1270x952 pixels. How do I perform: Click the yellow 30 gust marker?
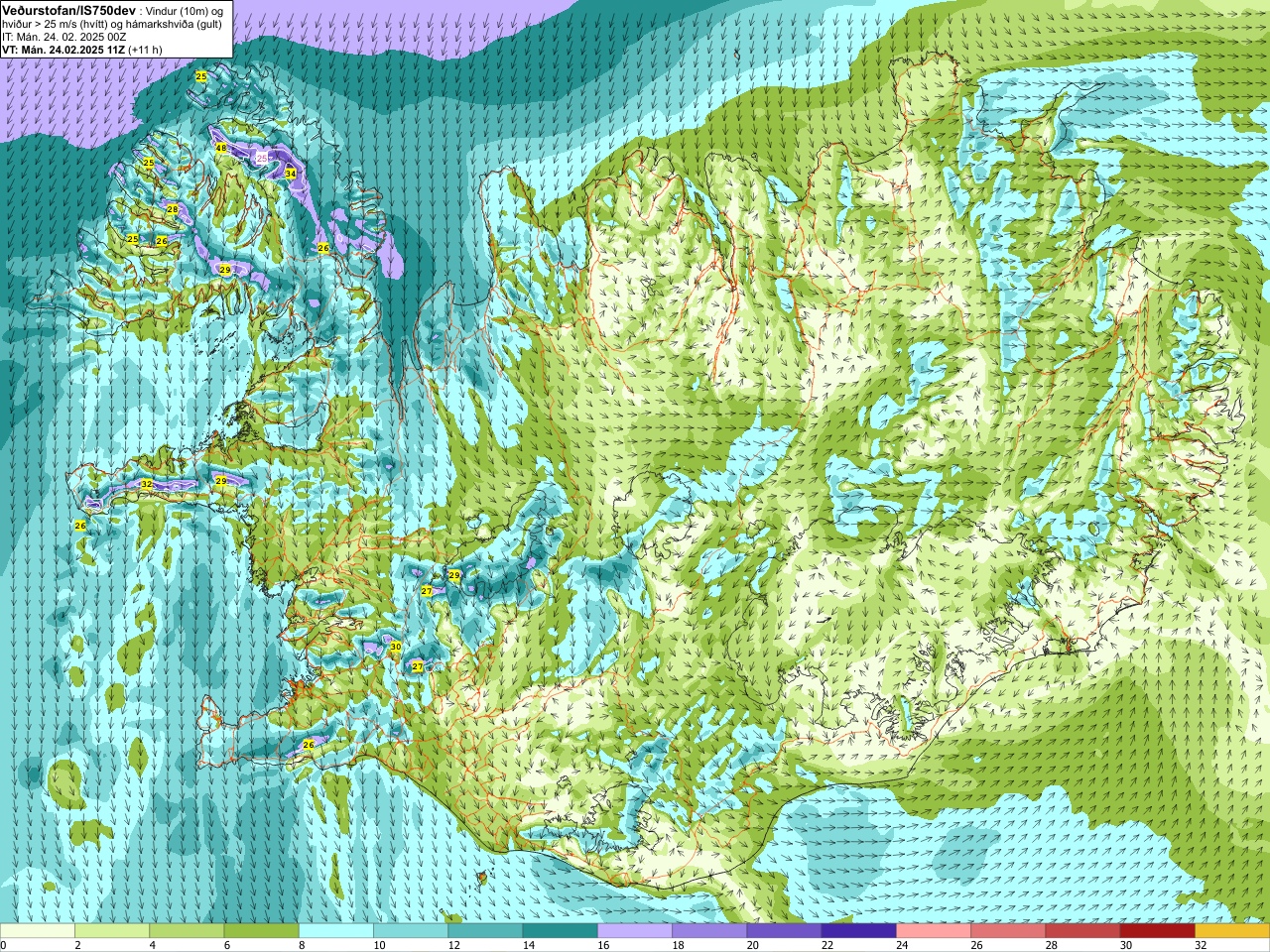click(x=395, y=647)
